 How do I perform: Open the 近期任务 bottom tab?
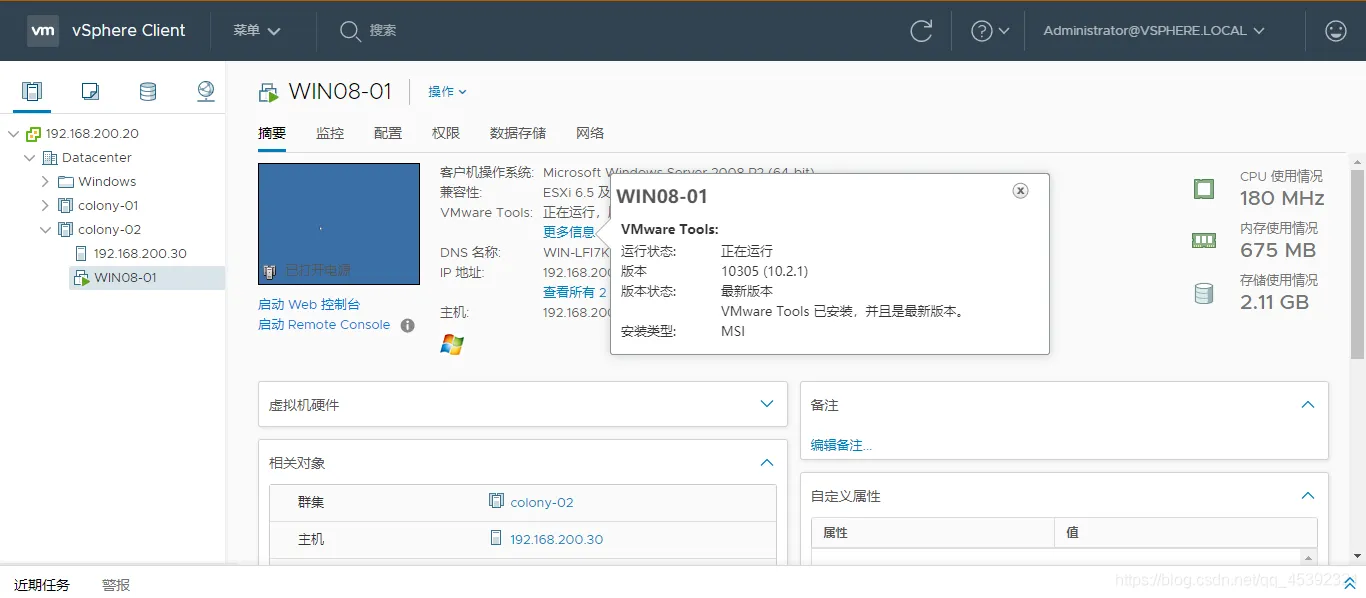click(42, 585)
